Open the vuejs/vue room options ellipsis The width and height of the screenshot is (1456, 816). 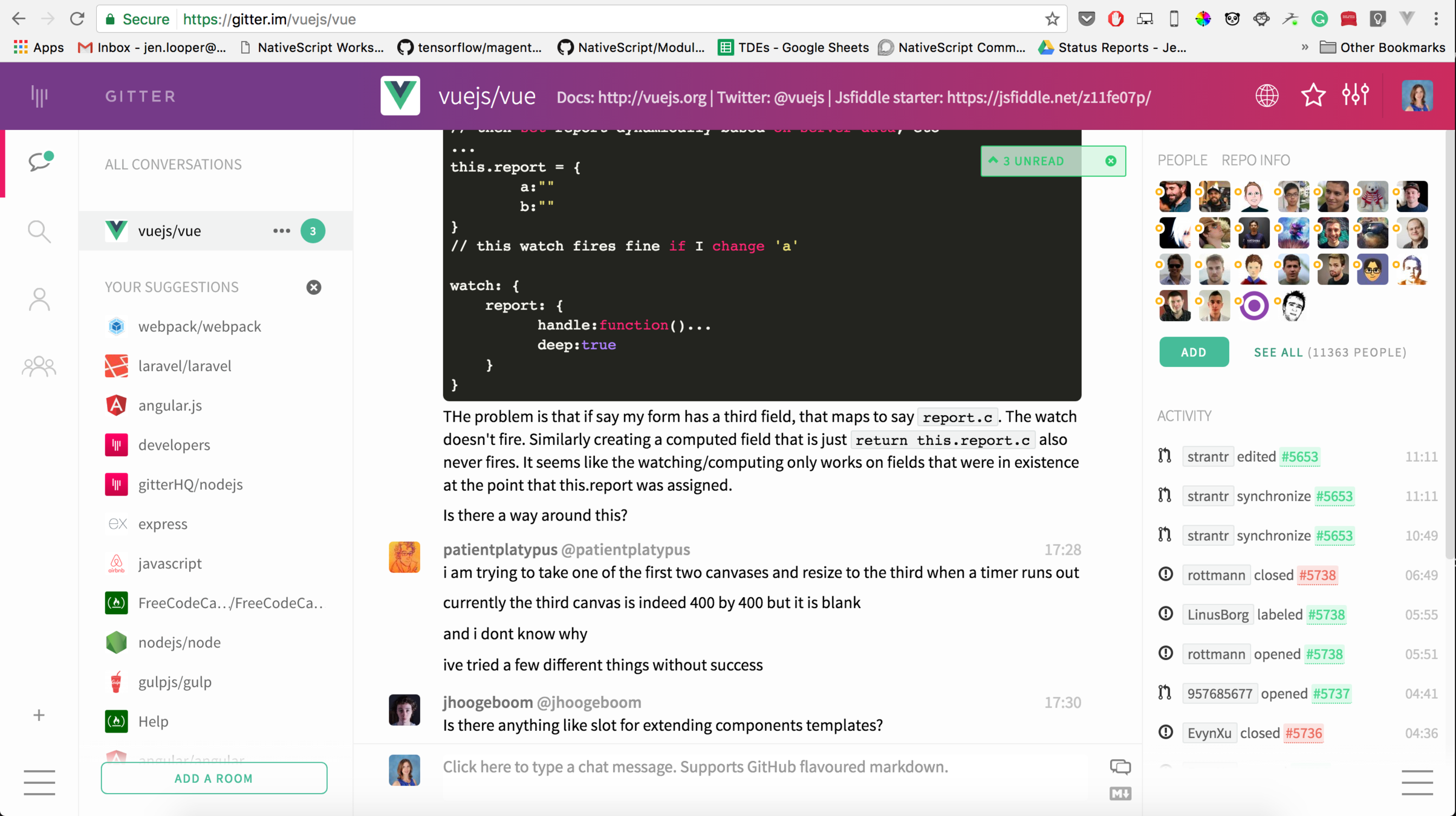pyautogui.click(x=281, y=230)
